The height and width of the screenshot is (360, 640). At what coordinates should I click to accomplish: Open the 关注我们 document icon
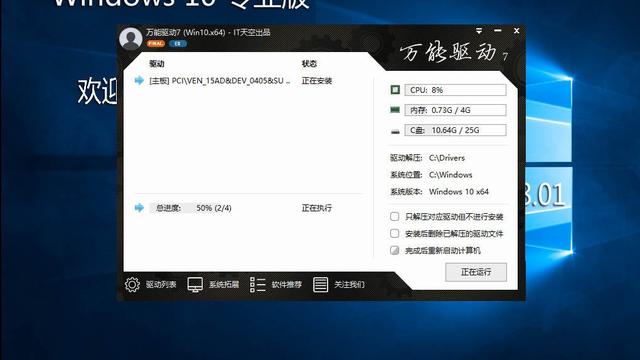(x=320, y=284)
